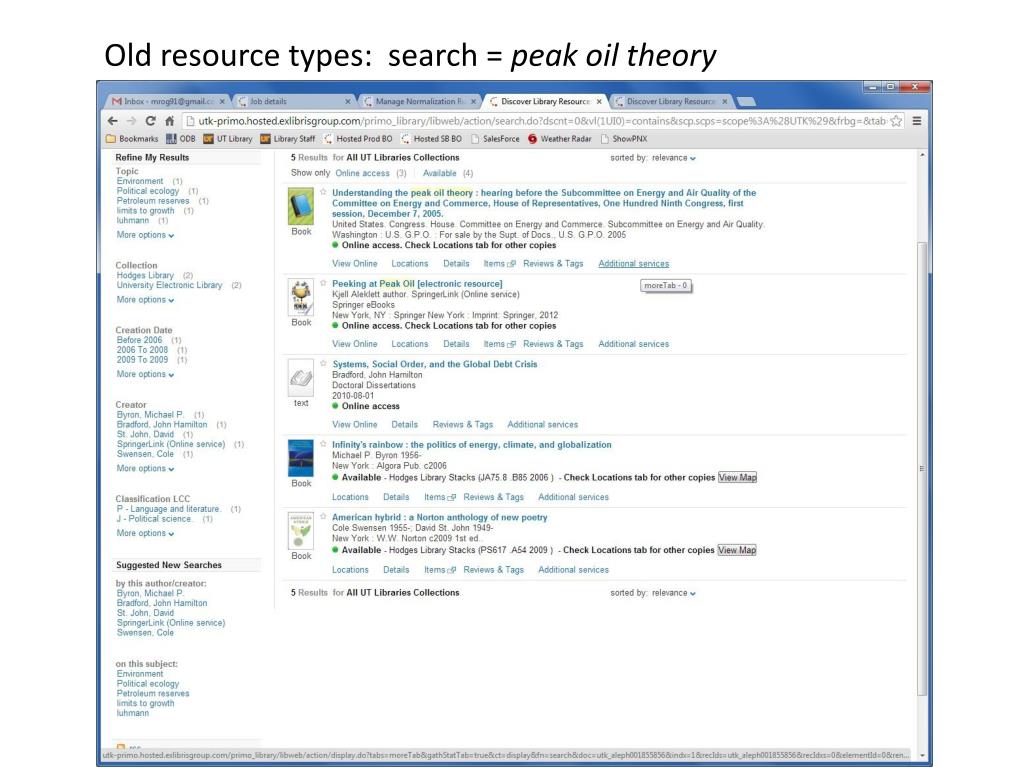Open the Hosted SB BO bookmark
The height and width of the screenshot is (768, 1024).
tap(431, 138)
